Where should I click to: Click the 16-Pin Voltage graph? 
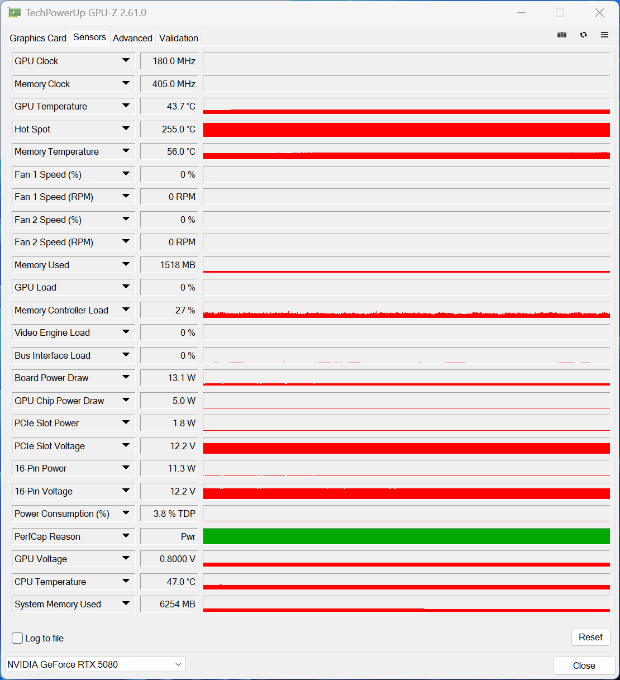(406, 491)
